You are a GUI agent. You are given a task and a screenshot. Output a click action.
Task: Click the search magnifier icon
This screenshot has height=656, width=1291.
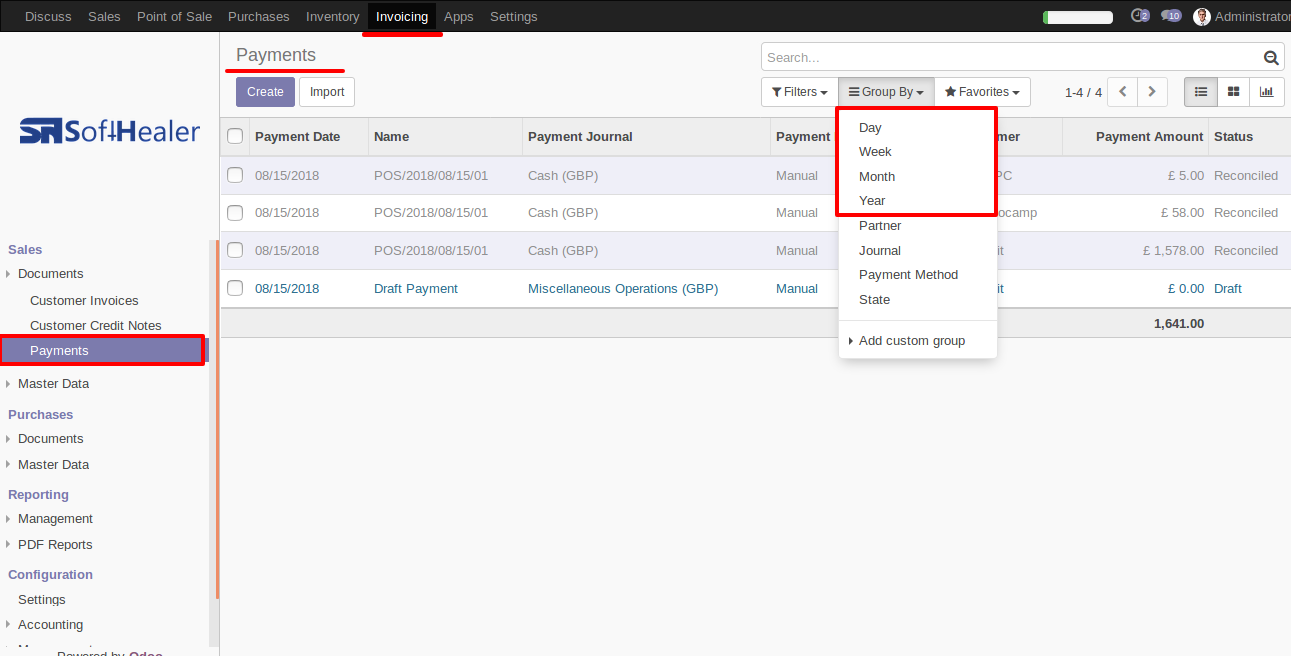[x=1271, y=58]
